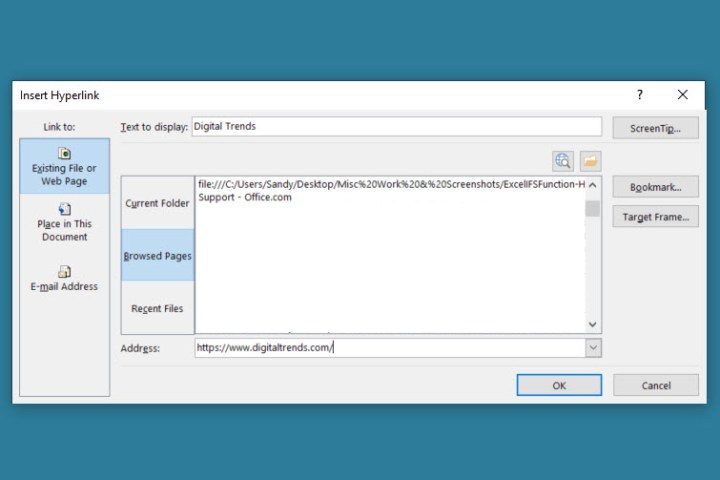The width and height of the screenshot is (720, 480).
Task: Confirm with the OK button
Action: 559,385
